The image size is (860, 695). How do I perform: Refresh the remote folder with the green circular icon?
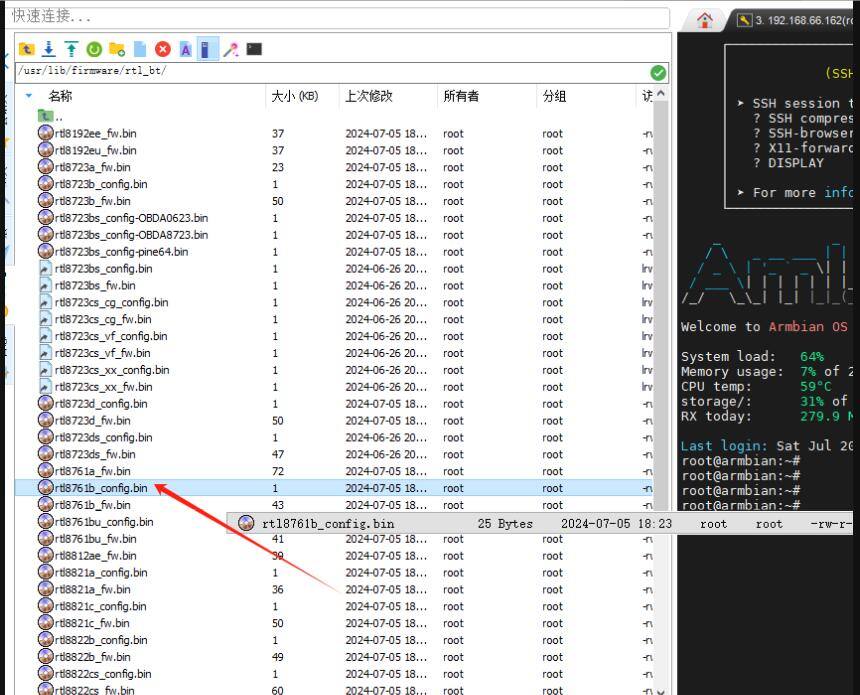pyautogui.click(x=94, y=49)
